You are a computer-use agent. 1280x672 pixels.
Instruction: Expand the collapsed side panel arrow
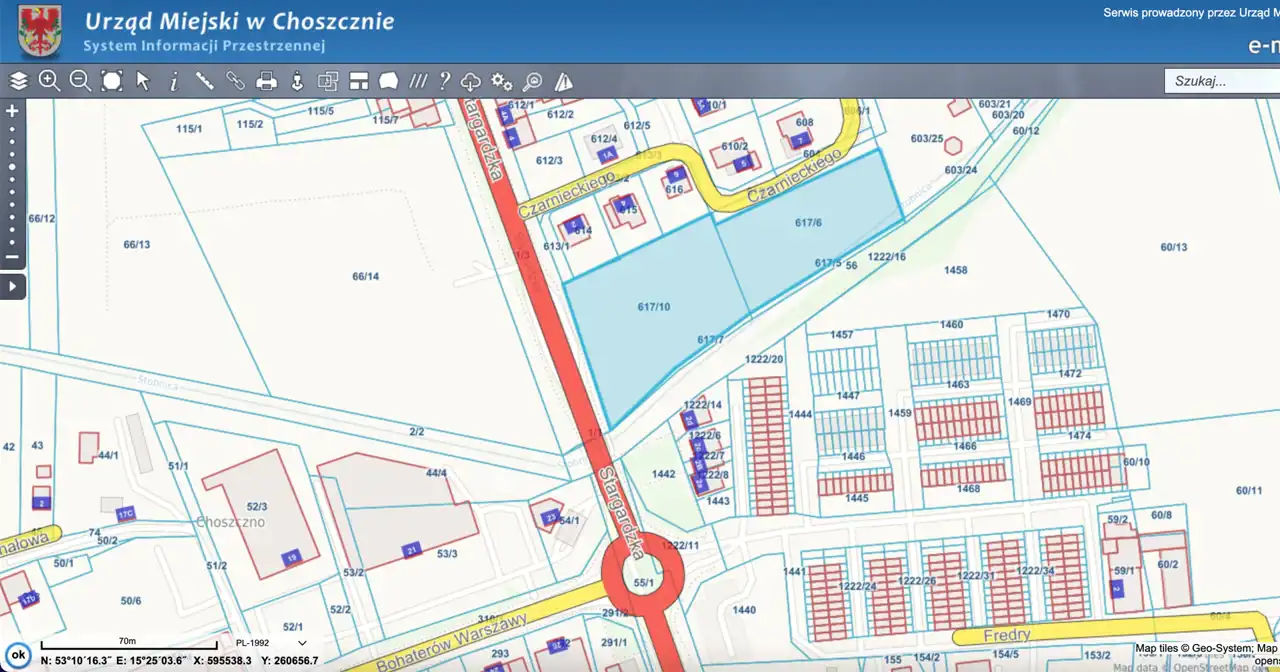pos(13,287)
